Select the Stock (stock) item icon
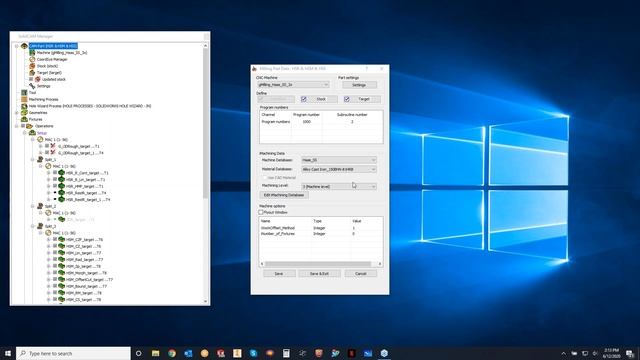Image resolution: width=640 pixels, height=360 pixels. pos(32,66)
